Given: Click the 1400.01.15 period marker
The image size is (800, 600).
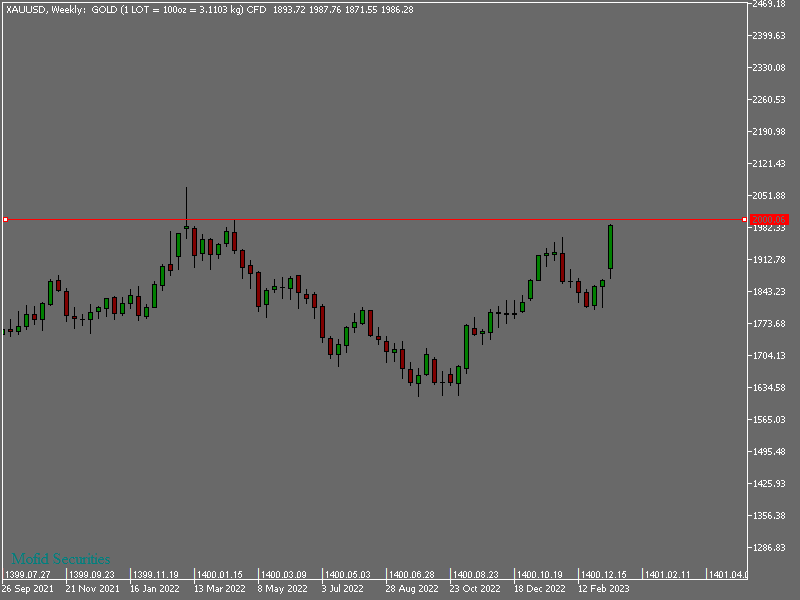Looking at the screenshot, I should (220, 575).
